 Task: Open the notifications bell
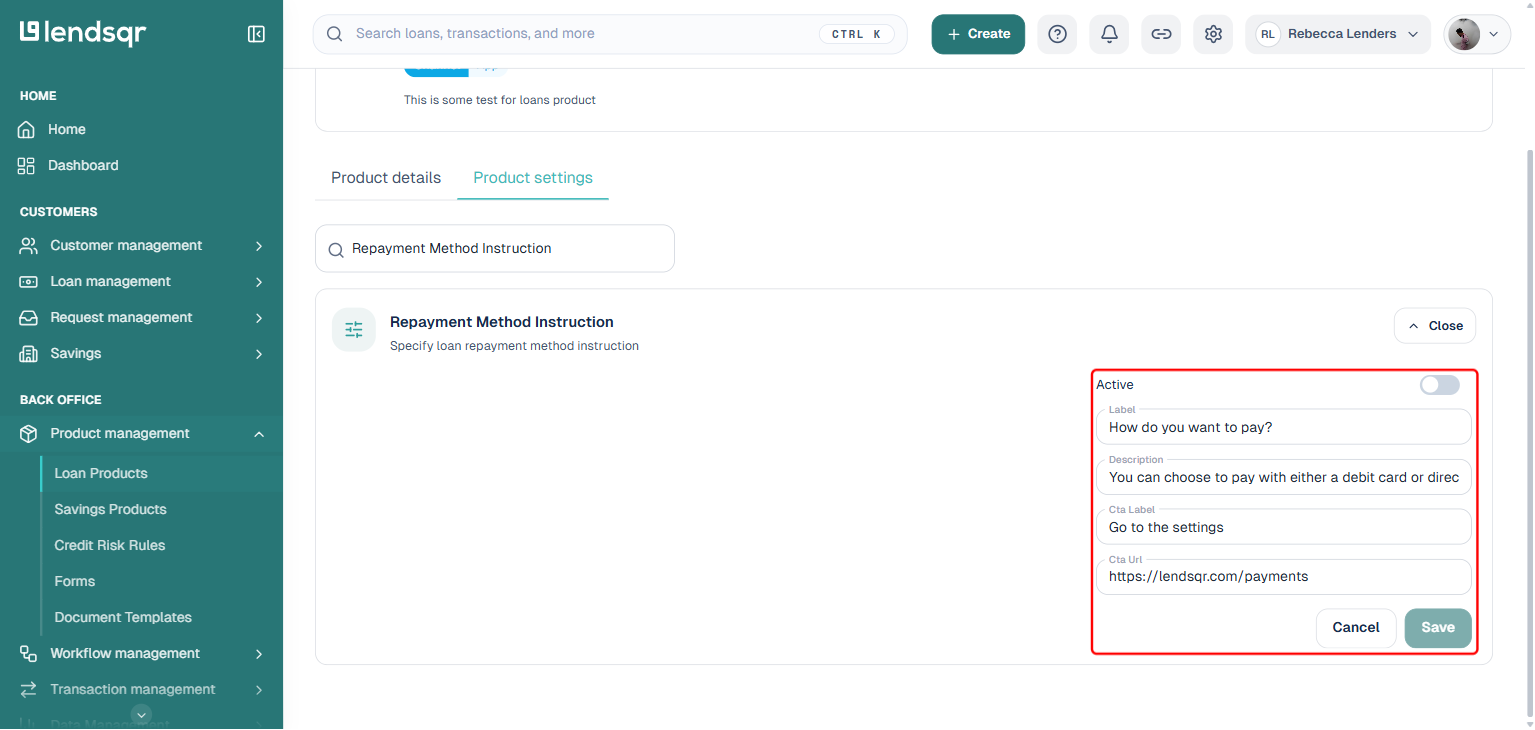(1109, 34)
